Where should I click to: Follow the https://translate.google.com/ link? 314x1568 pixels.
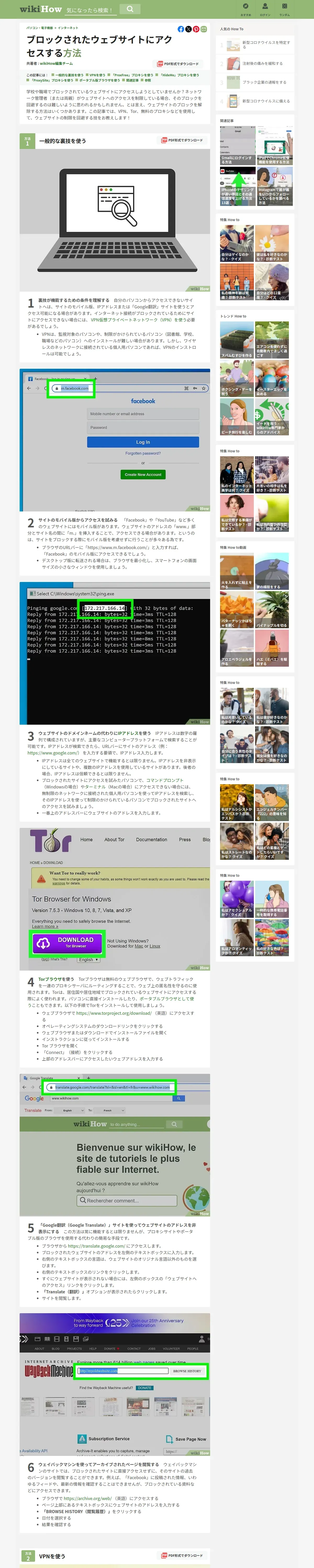[x=96, y=1246]
